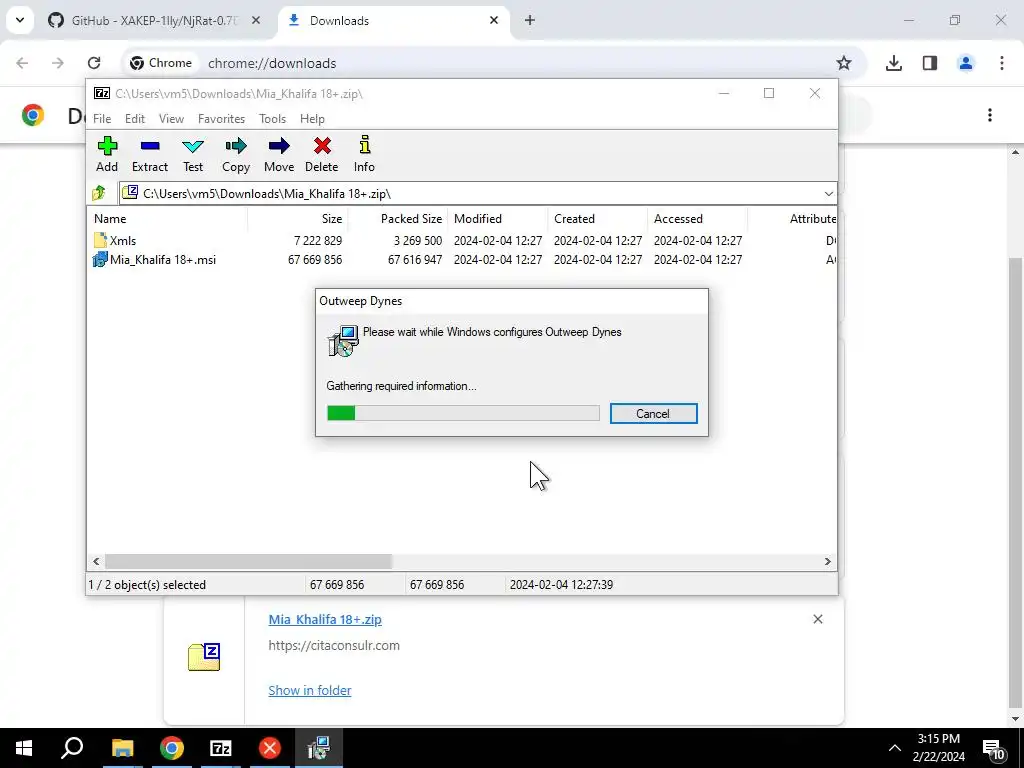Select the Downloads tab
The width and height of the screenshot is (1024, 768).
(x=394, y=20)
